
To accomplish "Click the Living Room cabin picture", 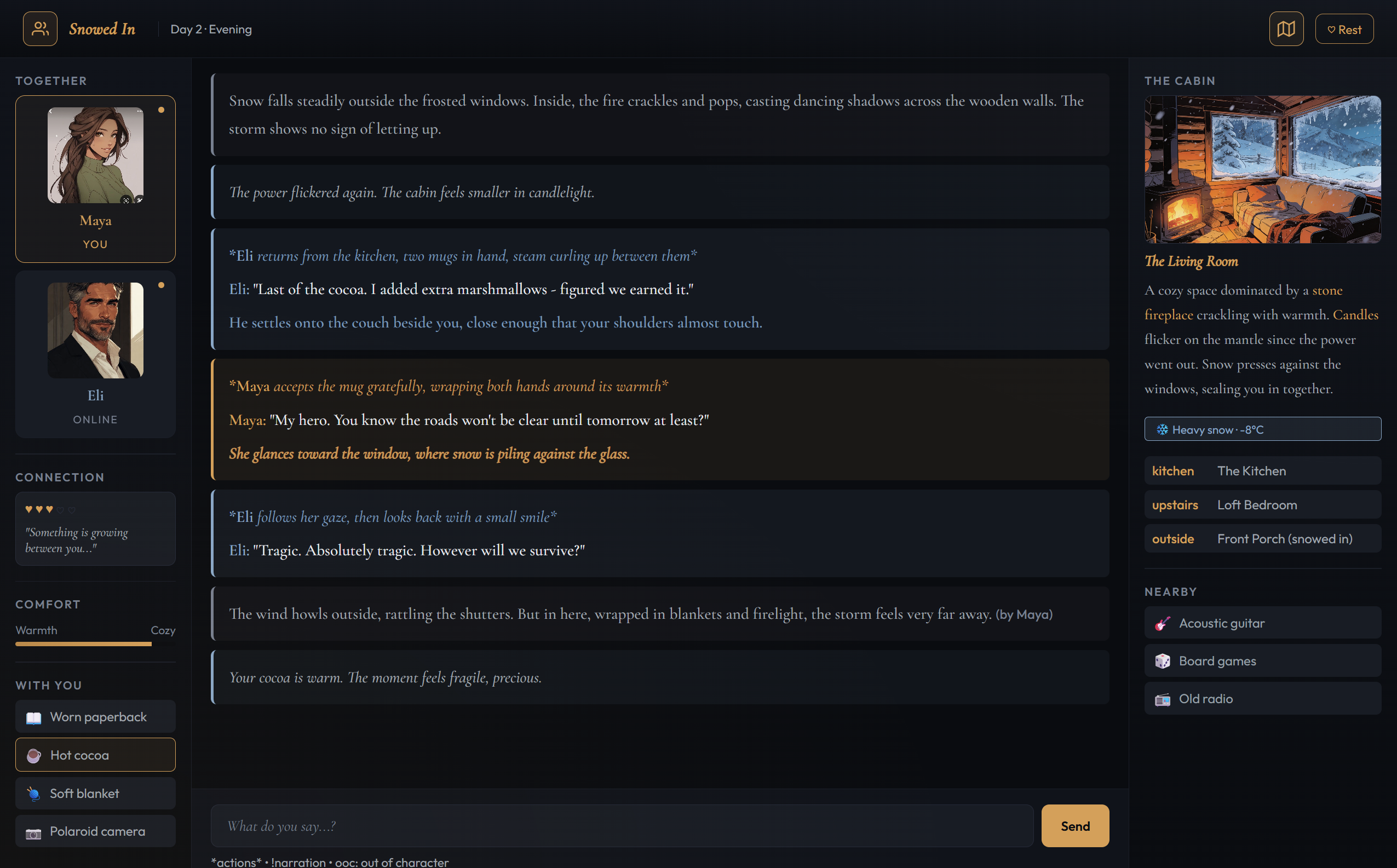I will pyautogui.click(x=1262, y=169).
